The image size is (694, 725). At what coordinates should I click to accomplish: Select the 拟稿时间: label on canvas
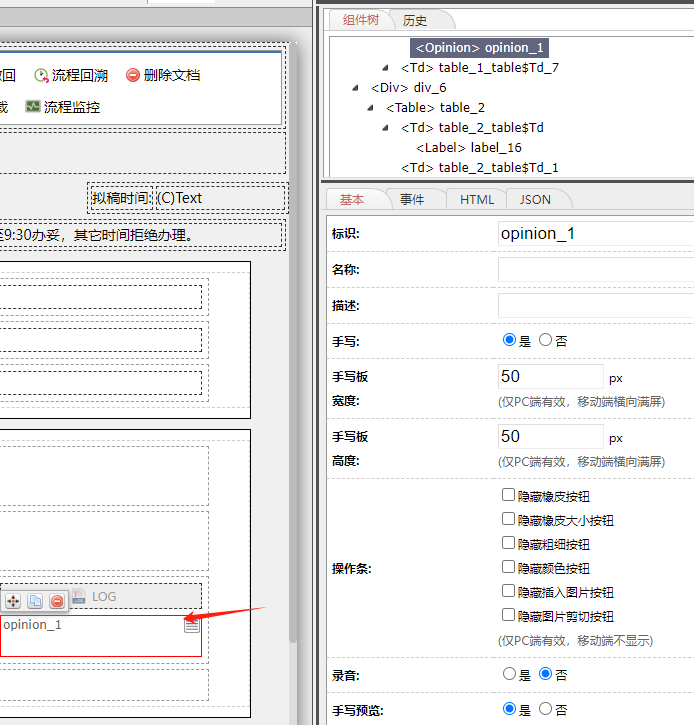point(121,198)
